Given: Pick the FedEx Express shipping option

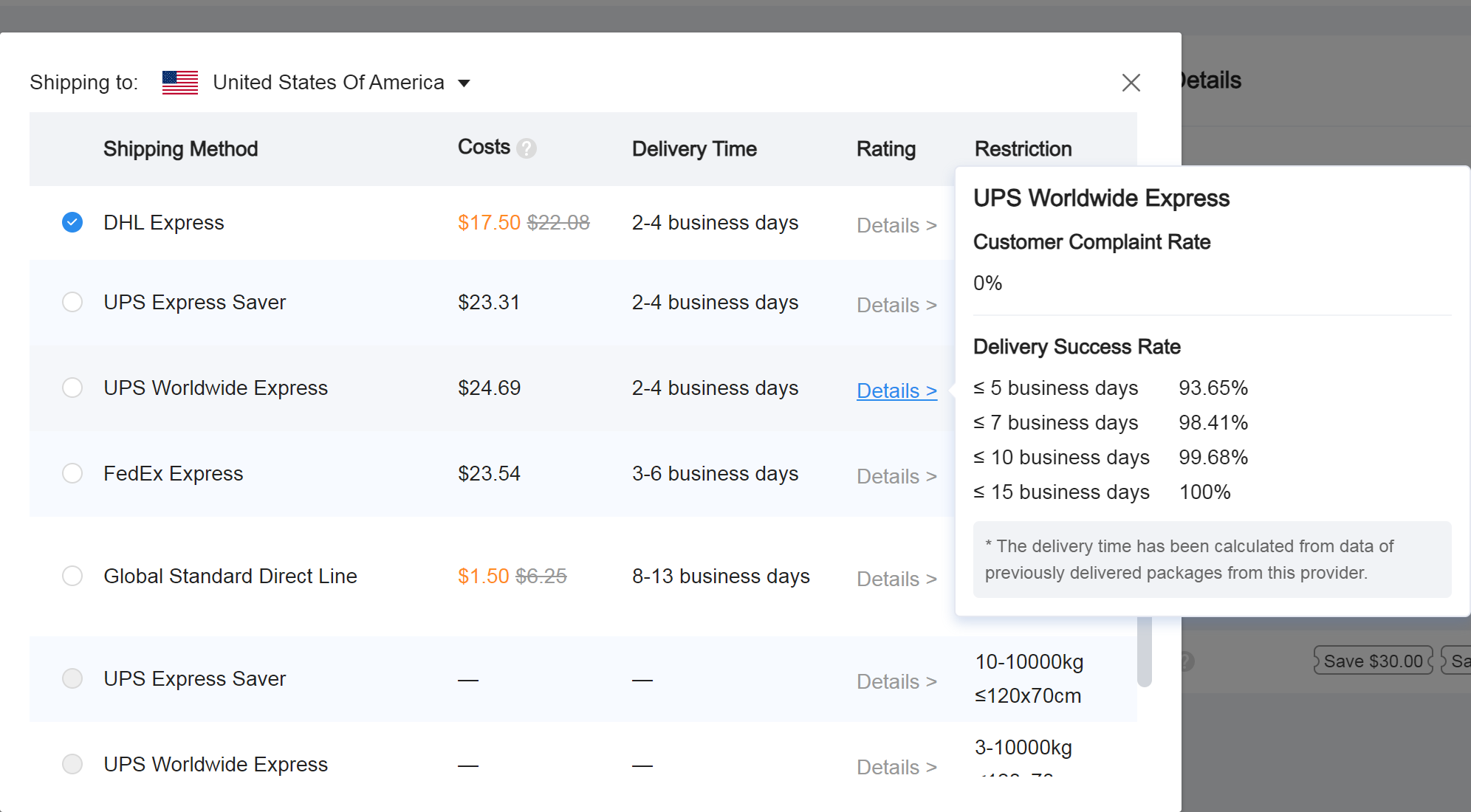Looking at the screenshot, I should (72, 473).
